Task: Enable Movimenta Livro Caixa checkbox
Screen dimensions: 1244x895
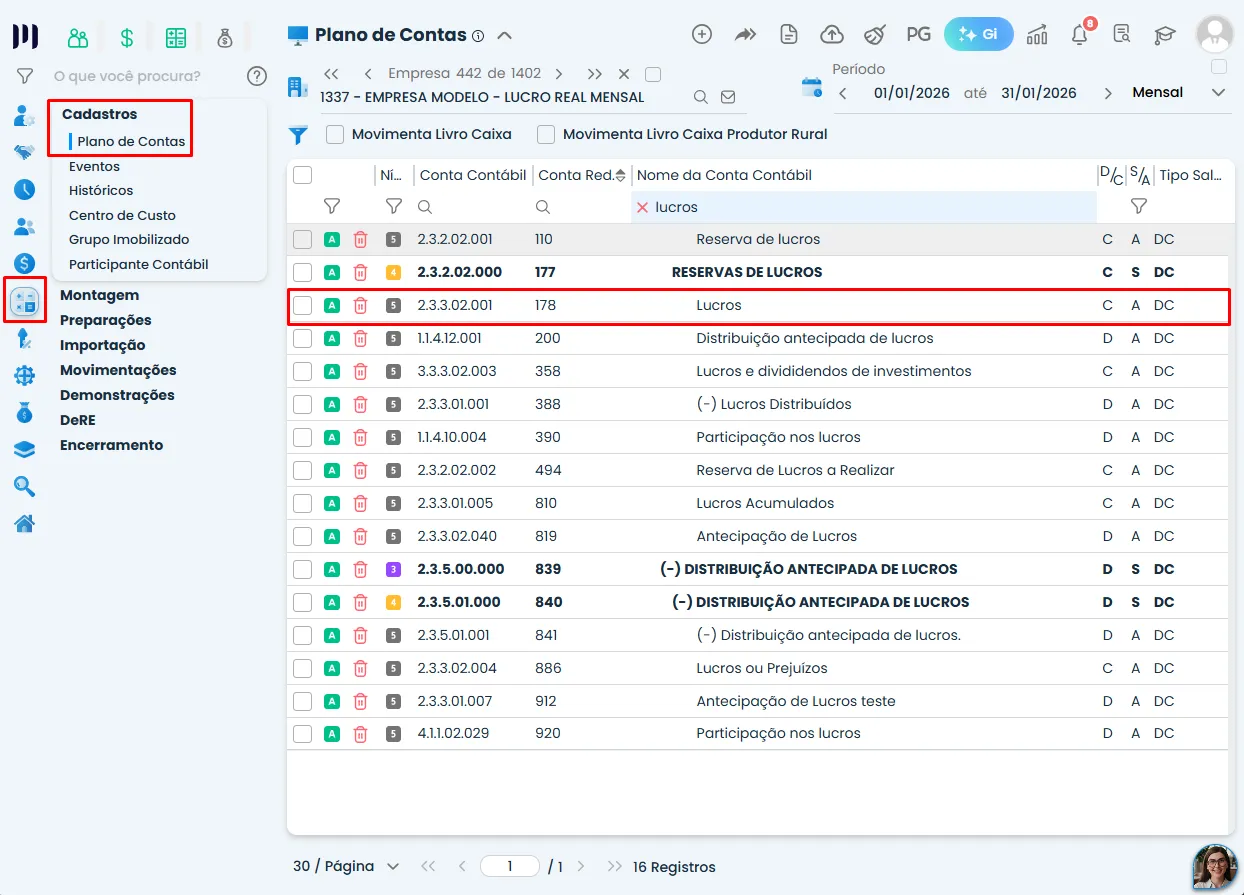Action: click(335, 134)
